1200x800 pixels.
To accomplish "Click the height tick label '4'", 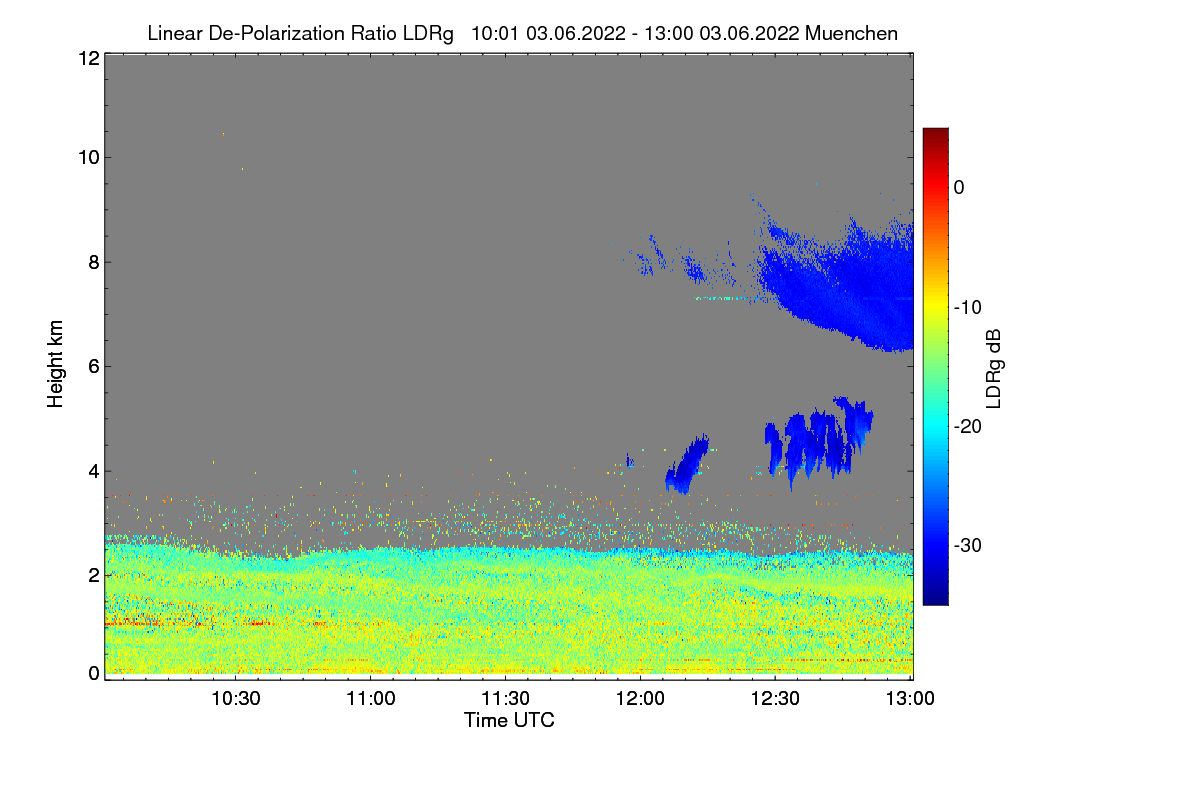I will 92,471.
